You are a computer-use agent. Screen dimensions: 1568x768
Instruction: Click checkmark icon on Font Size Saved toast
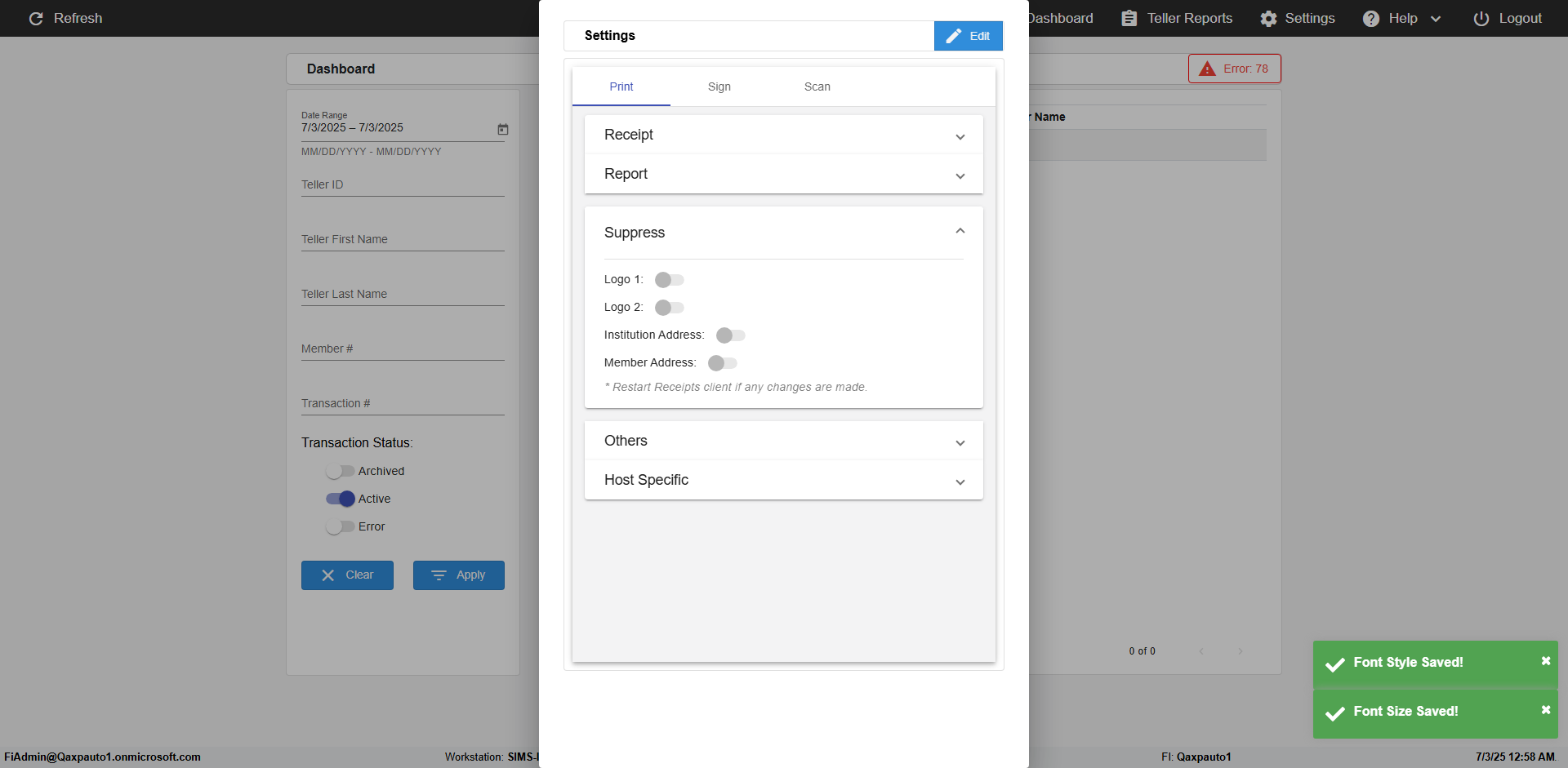pyautogui.click(x=1335, y=713)
